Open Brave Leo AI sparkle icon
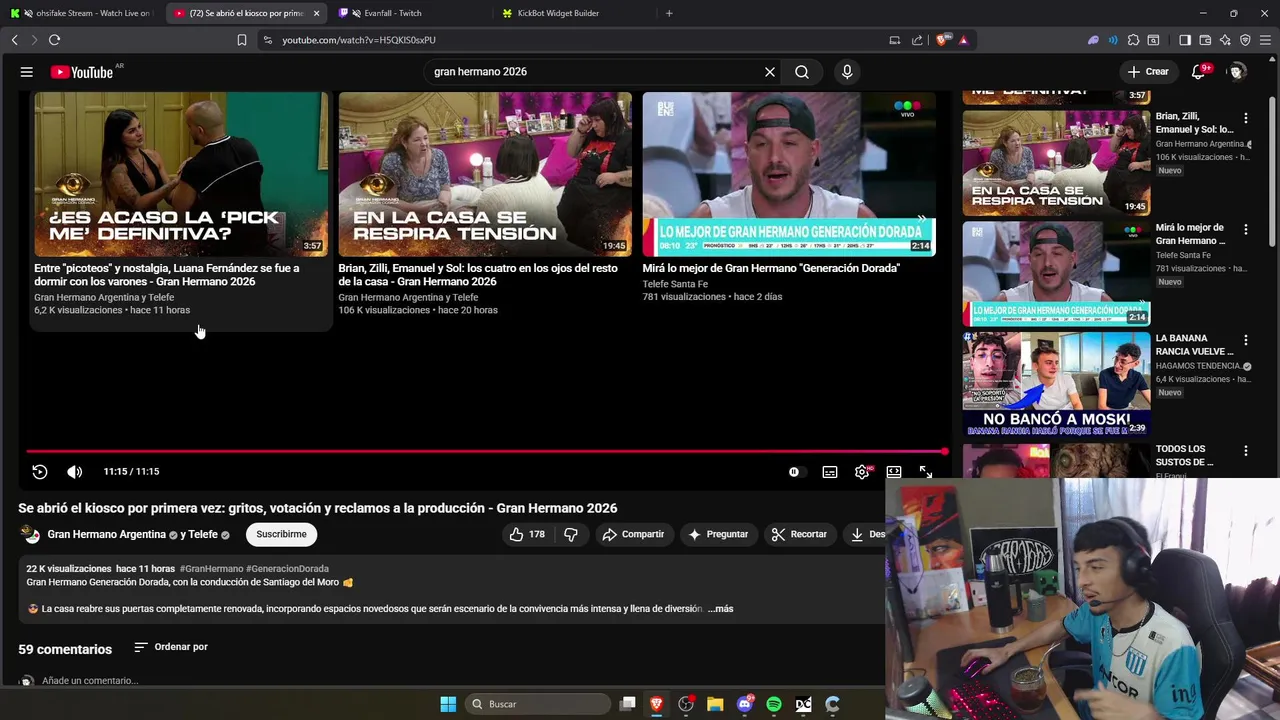 pyautogui.click(x=1225, y=40)
